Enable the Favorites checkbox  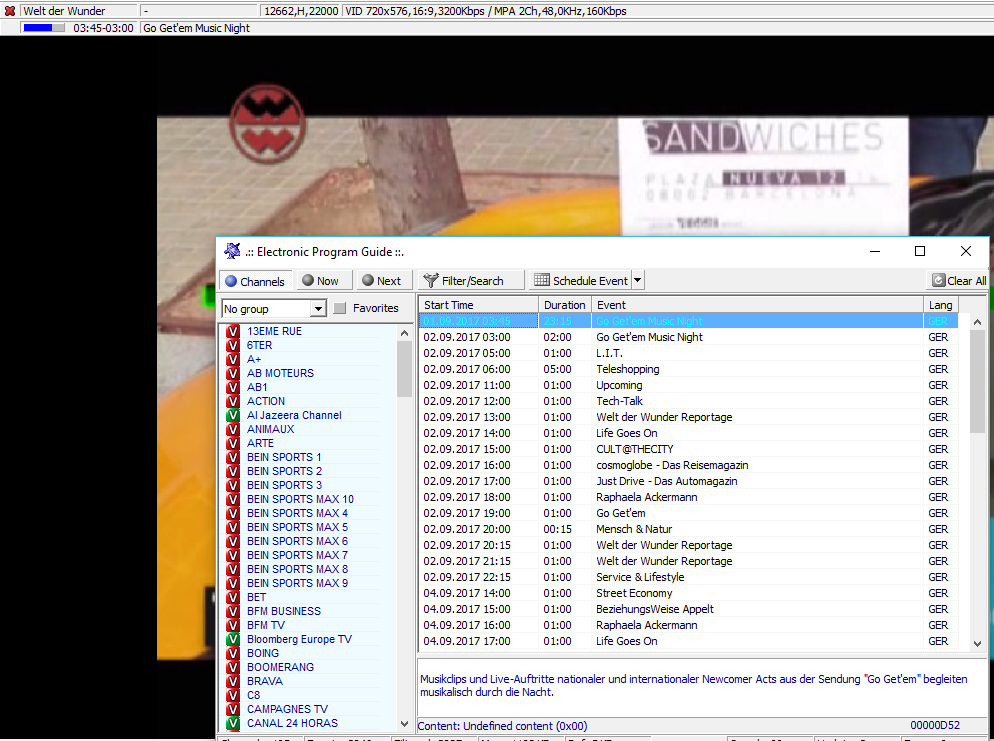[340, 309]
